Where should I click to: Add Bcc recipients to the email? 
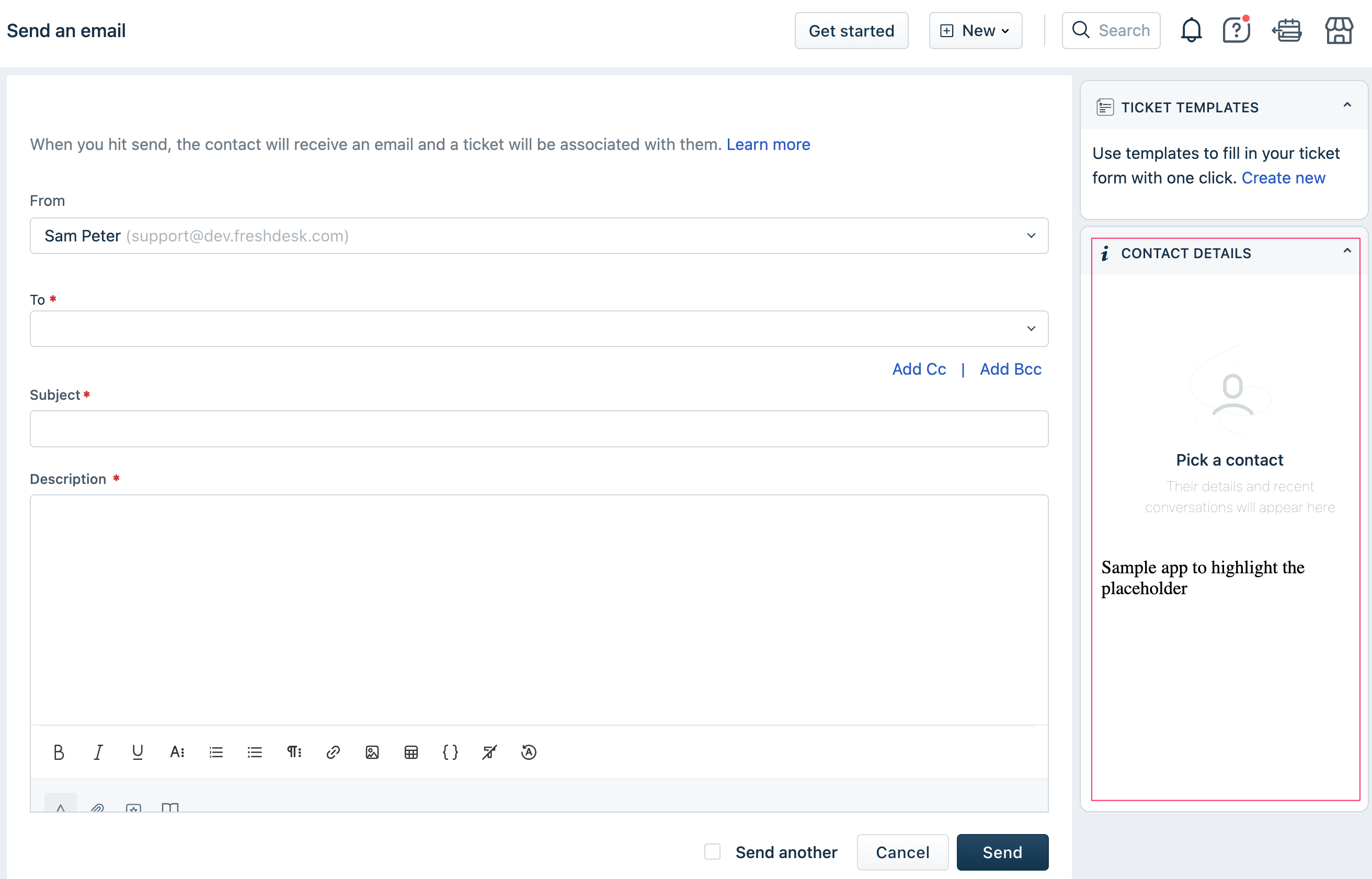click(x=1010, y=369)
